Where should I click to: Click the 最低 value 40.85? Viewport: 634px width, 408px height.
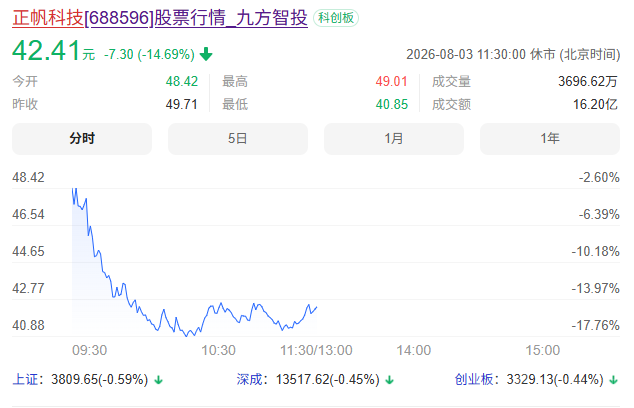click(x=392, y=105)
